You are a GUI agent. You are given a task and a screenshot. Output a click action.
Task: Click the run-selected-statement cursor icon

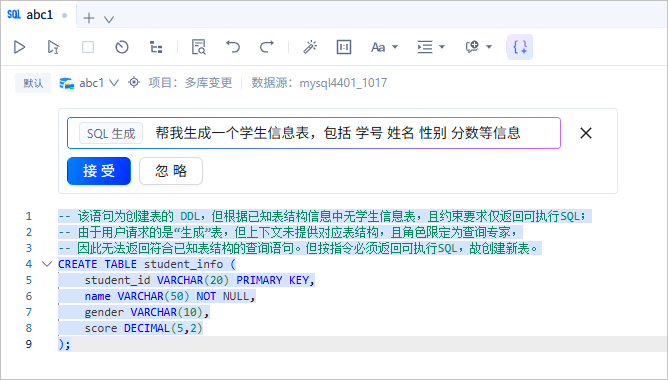53,47
